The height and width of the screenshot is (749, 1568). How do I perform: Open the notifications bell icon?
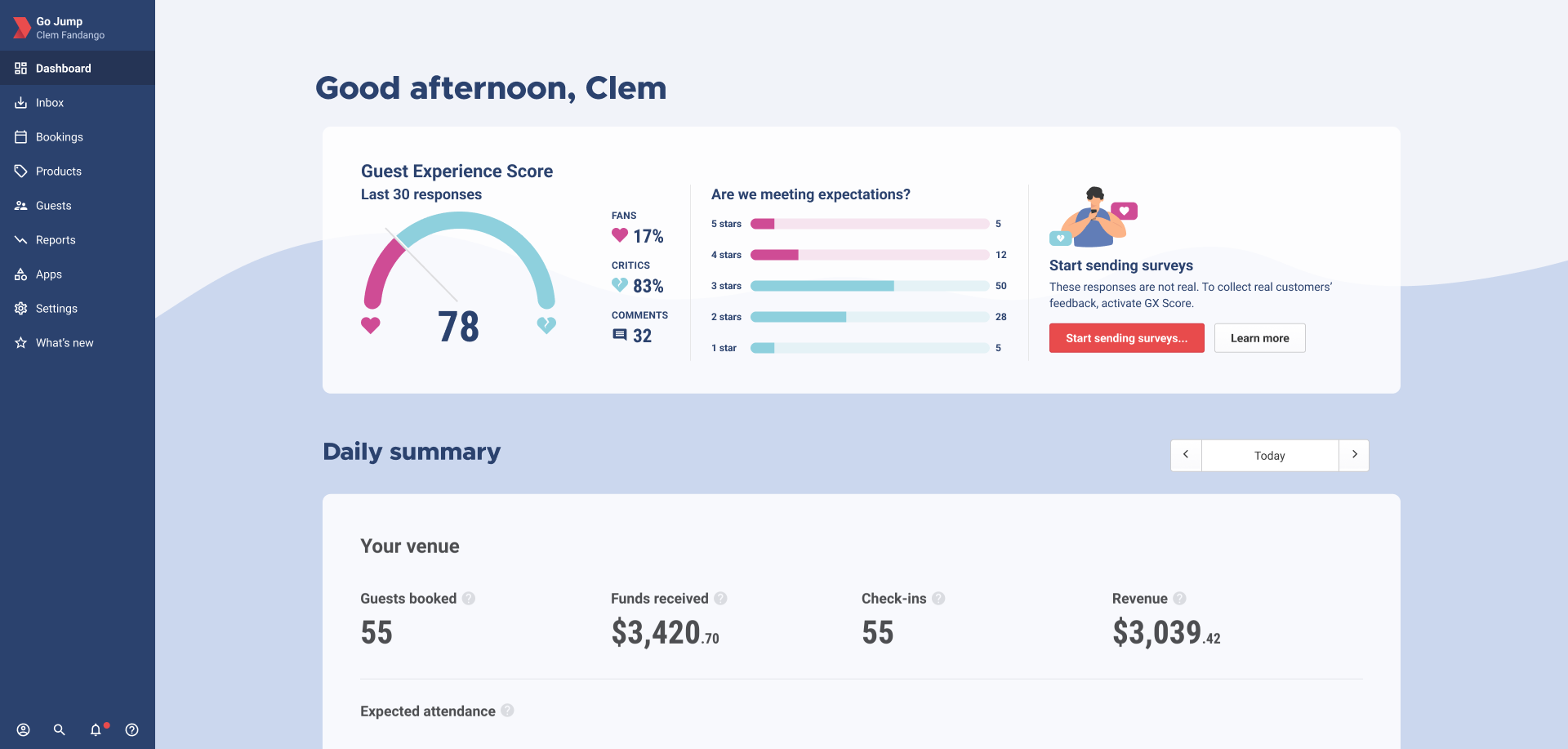click(x=96, y=730)
